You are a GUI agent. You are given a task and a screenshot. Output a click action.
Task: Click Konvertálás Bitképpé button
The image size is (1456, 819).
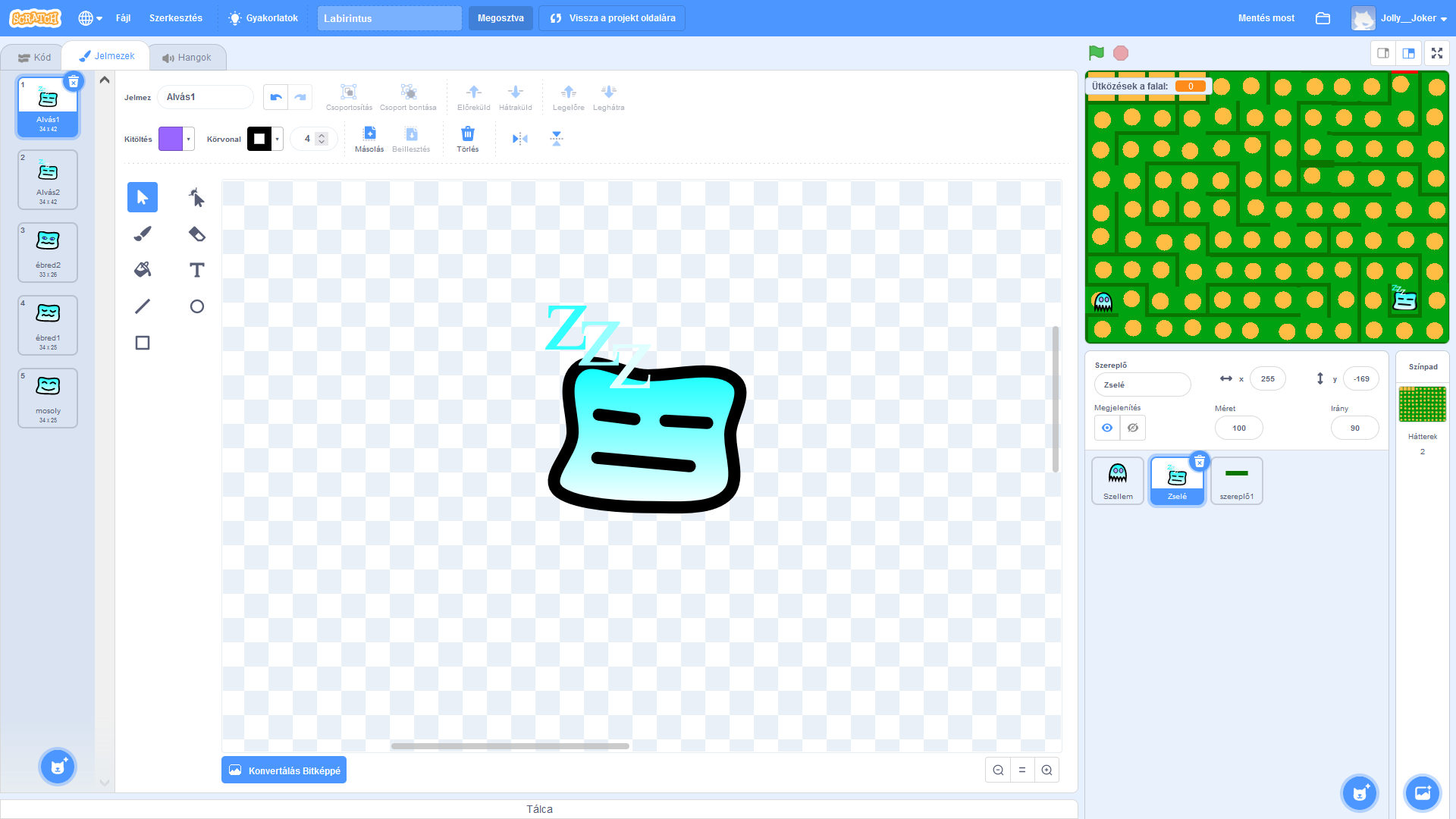(284, 770)
